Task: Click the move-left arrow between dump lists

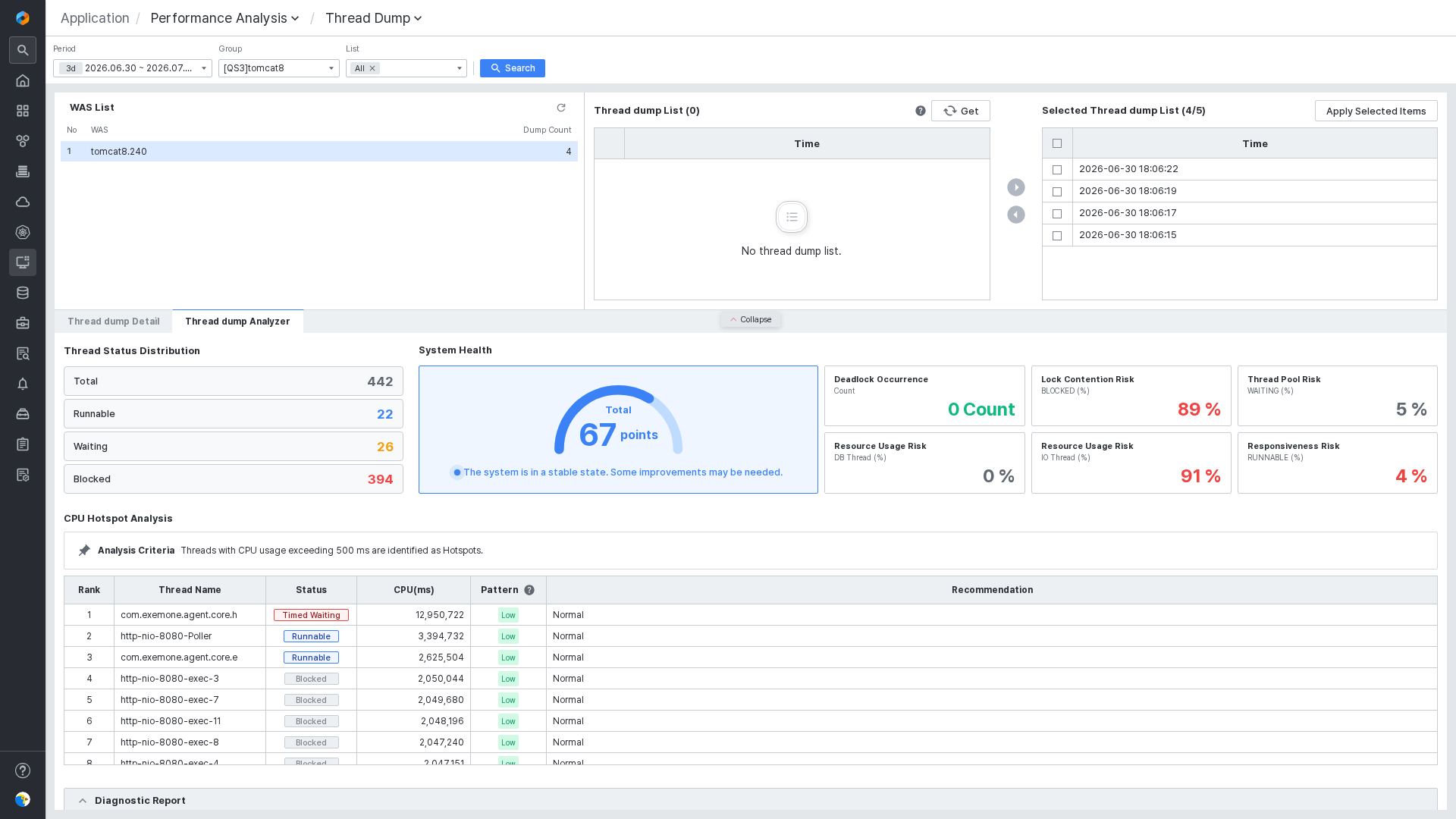Action: [x=1016, y=215]
